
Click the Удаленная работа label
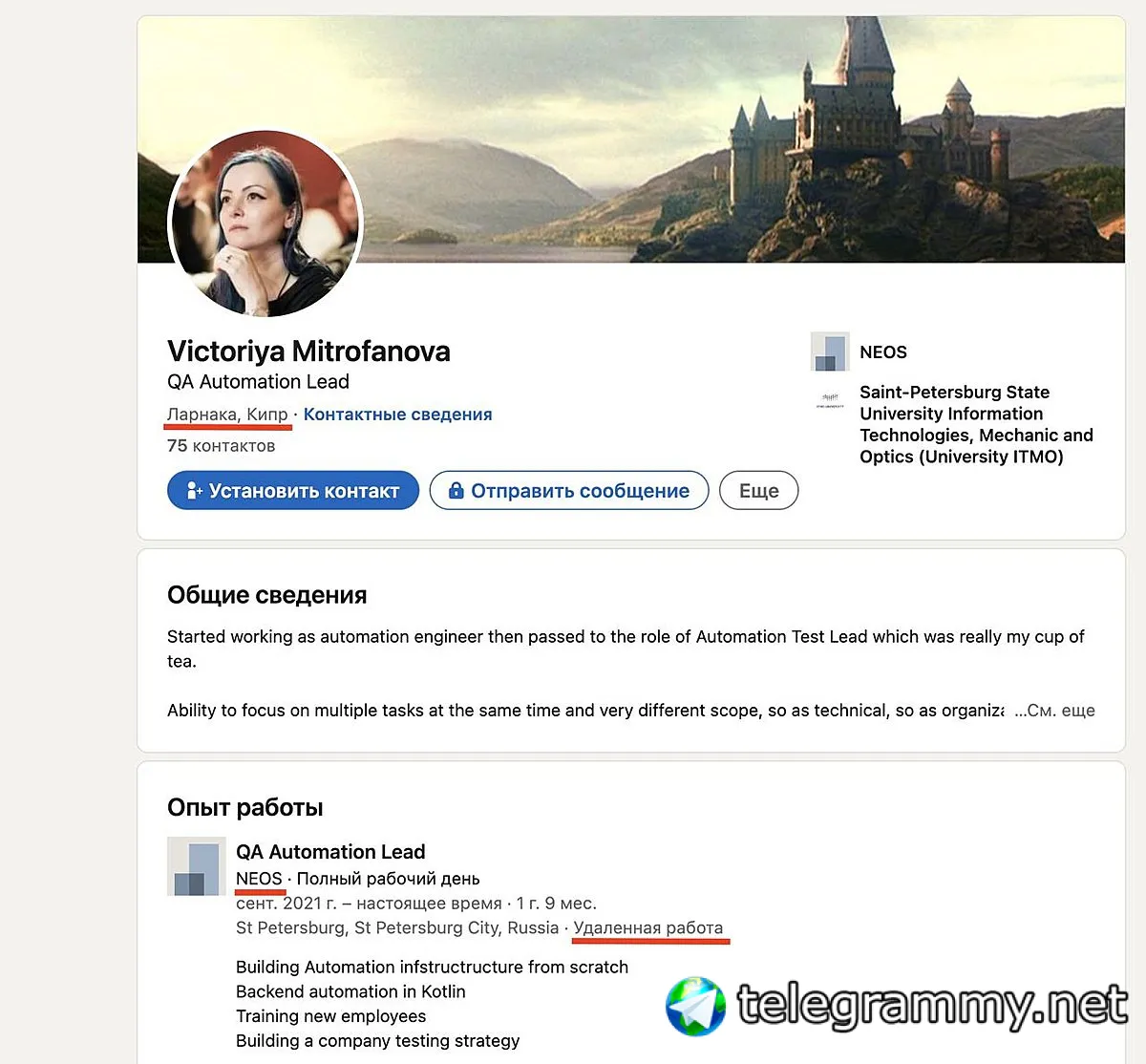click(648, 928)
